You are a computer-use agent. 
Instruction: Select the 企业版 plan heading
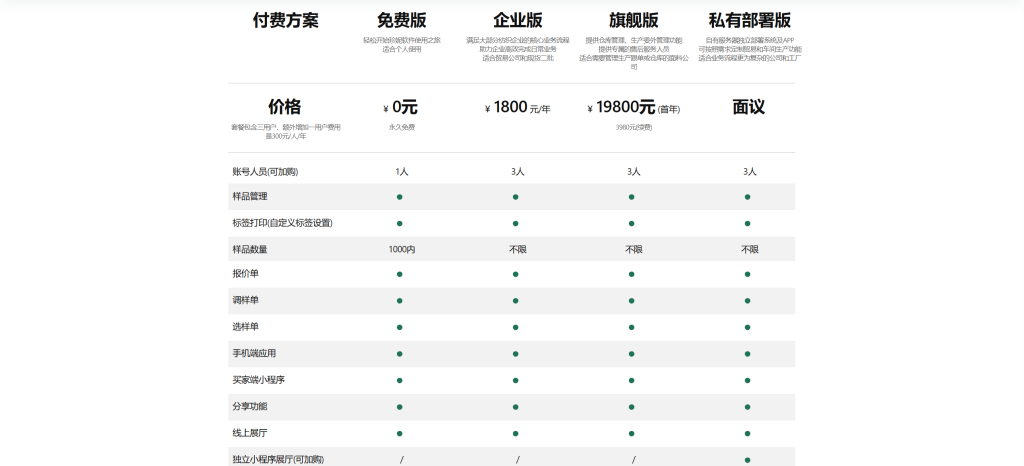click(518, 21)
